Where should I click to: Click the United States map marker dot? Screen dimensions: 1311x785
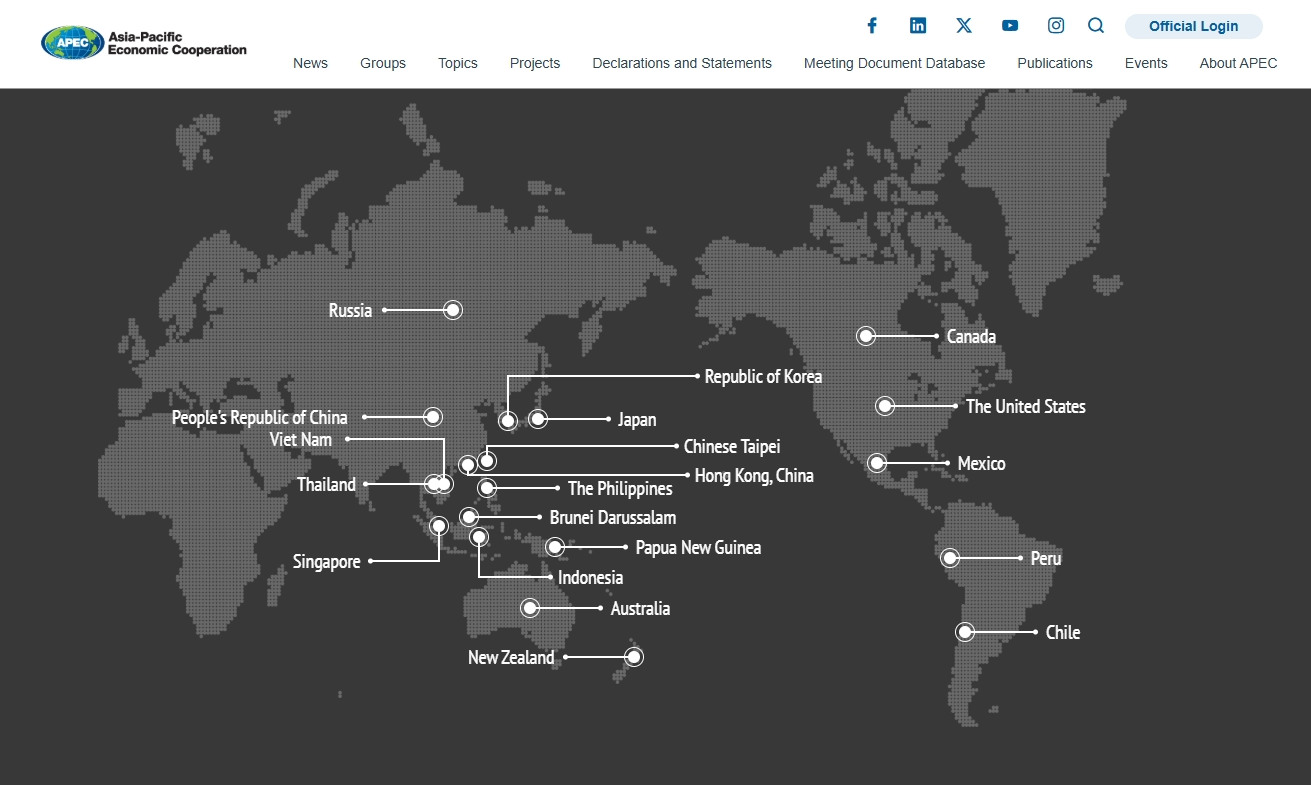pos(885,406)
